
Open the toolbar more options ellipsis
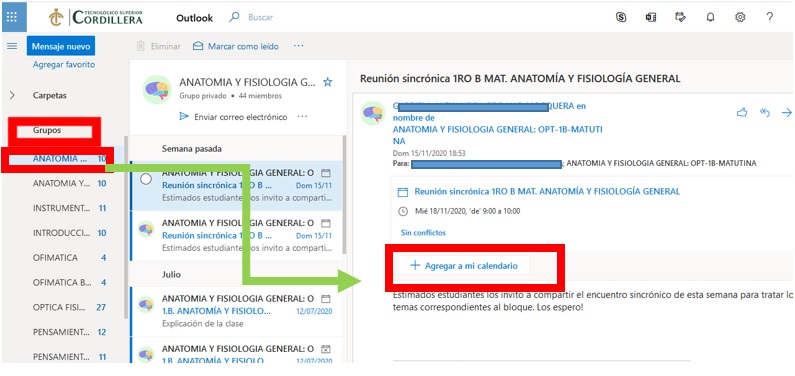click(x=299, y=46)
